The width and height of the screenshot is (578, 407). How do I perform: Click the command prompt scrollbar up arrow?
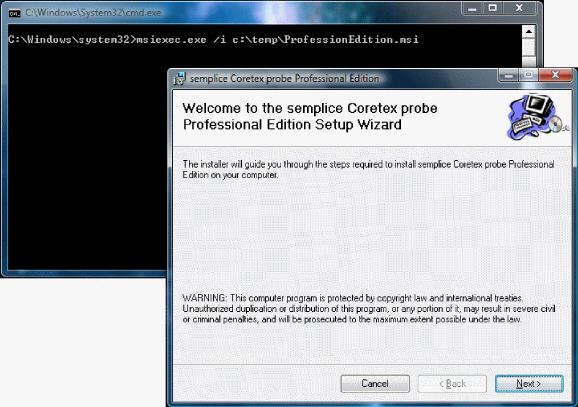529,32
